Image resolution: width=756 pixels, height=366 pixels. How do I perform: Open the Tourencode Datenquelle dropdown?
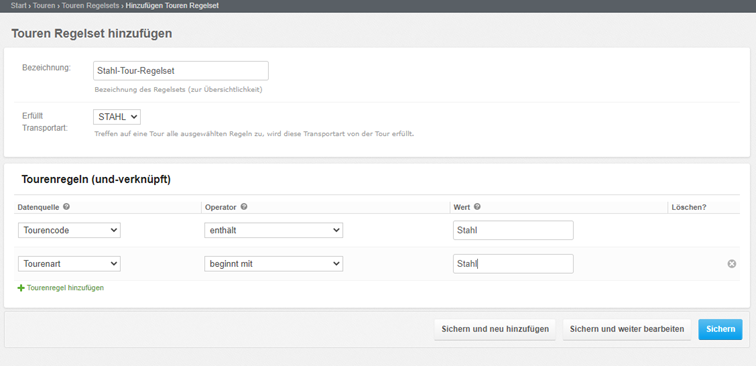point(69,230)
